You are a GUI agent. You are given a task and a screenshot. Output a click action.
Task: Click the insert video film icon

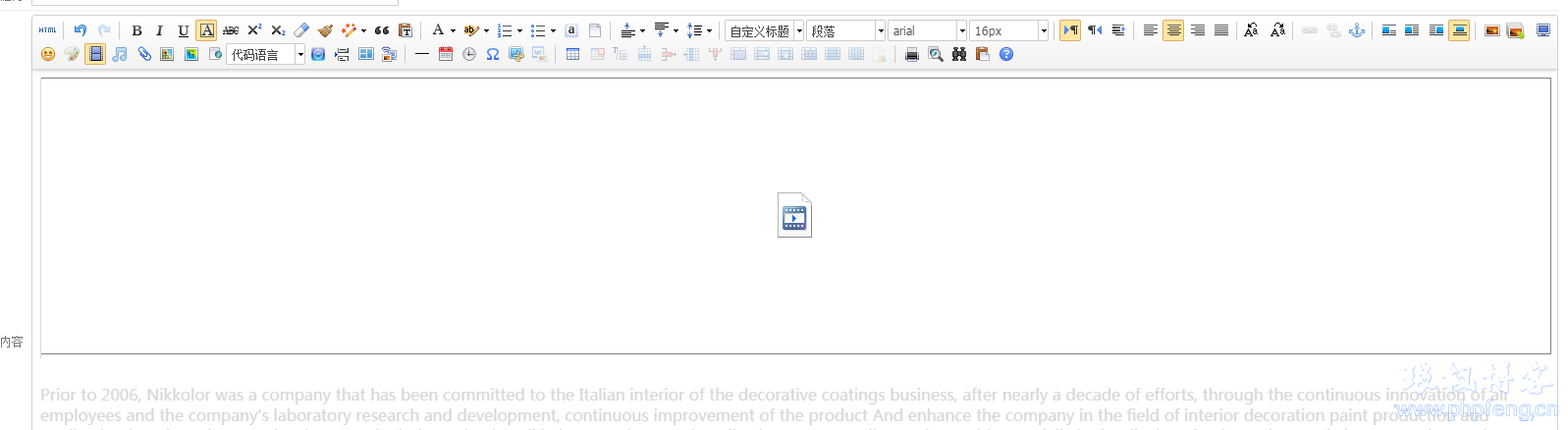click(x=95, y=54)
